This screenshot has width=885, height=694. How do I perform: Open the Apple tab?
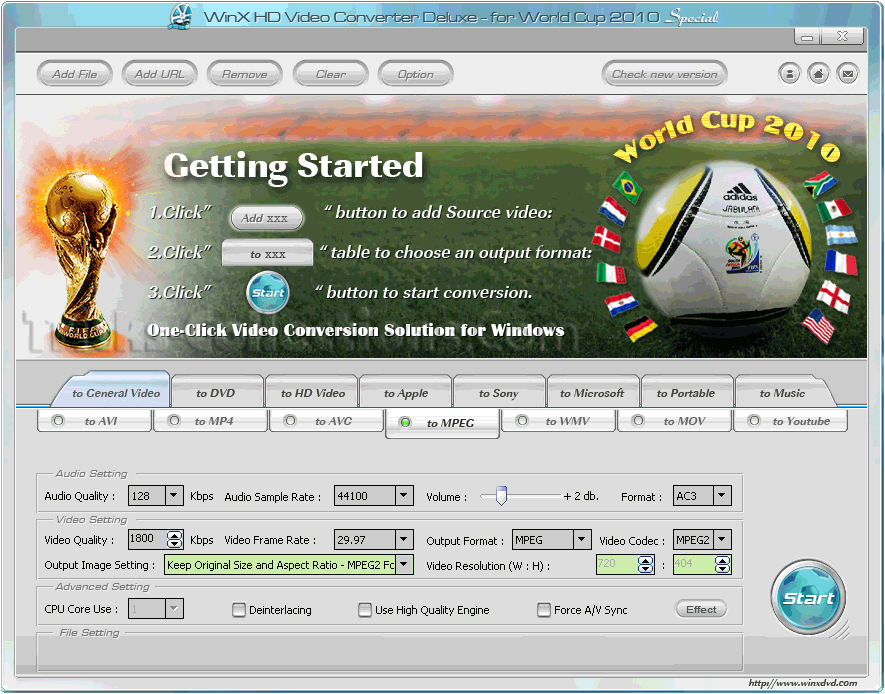tap(406, 393)
